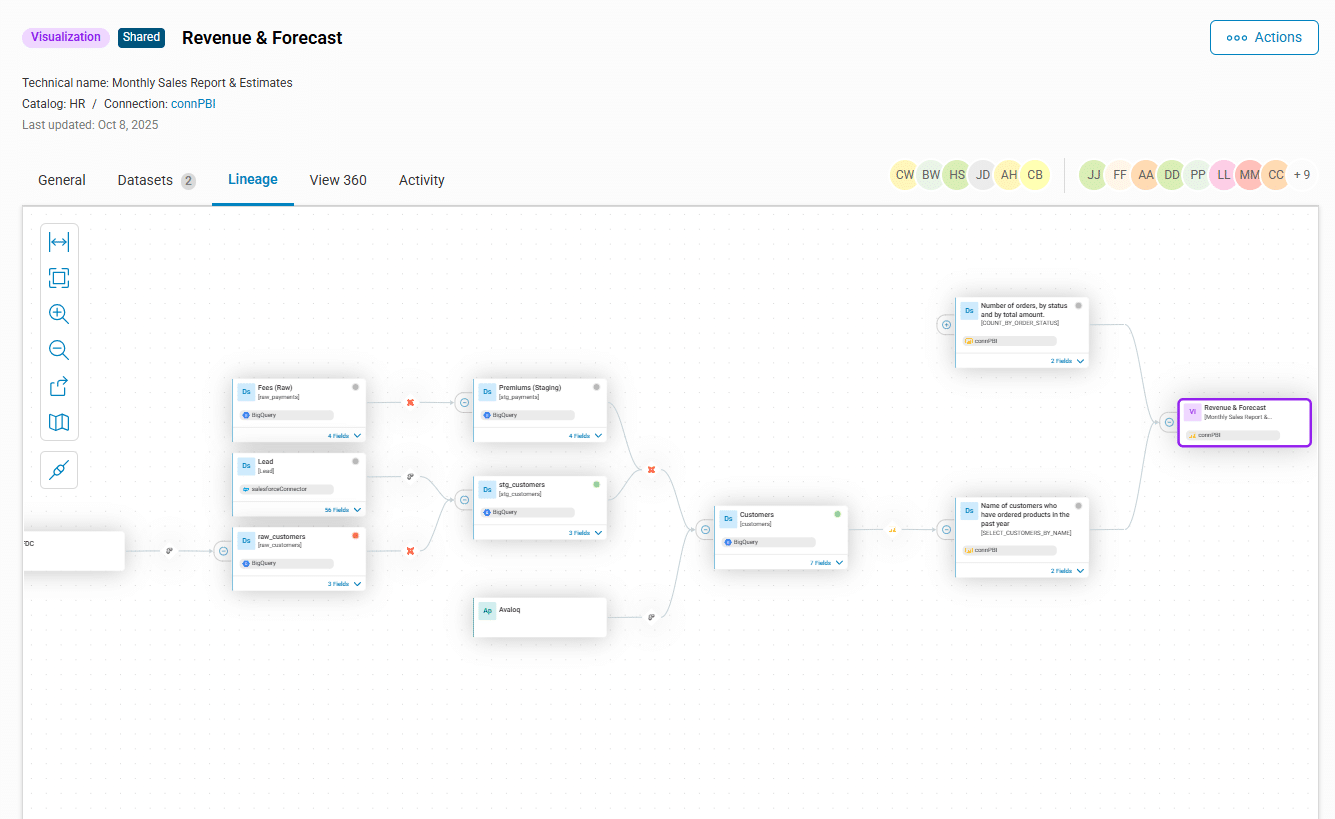Switch to the Datasets tab
This screenshot has height=819, width=1335.
(x=155, y=180)
